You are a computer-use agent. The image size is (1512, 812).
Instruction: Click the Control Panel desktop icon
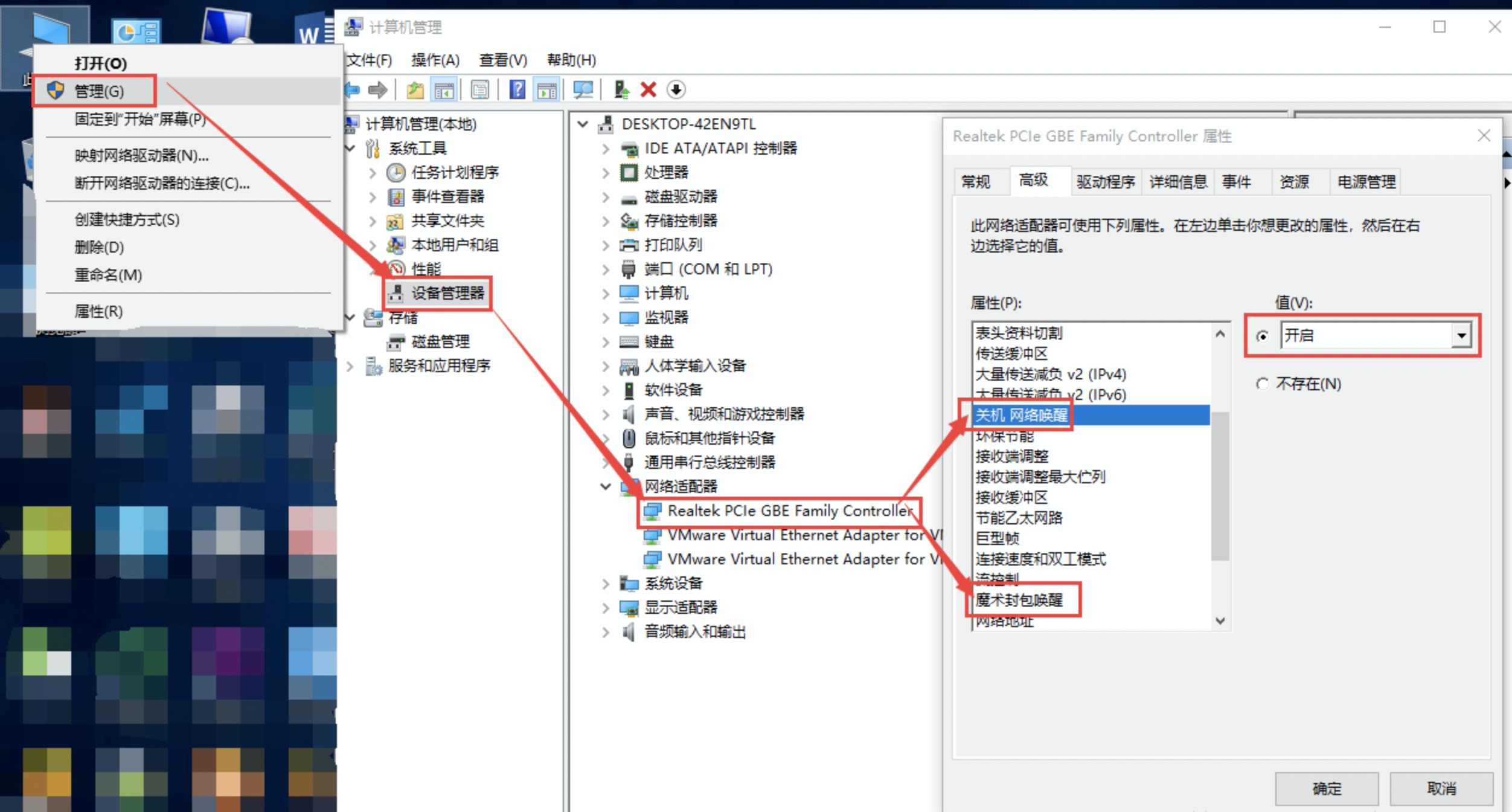coord(135,31)
